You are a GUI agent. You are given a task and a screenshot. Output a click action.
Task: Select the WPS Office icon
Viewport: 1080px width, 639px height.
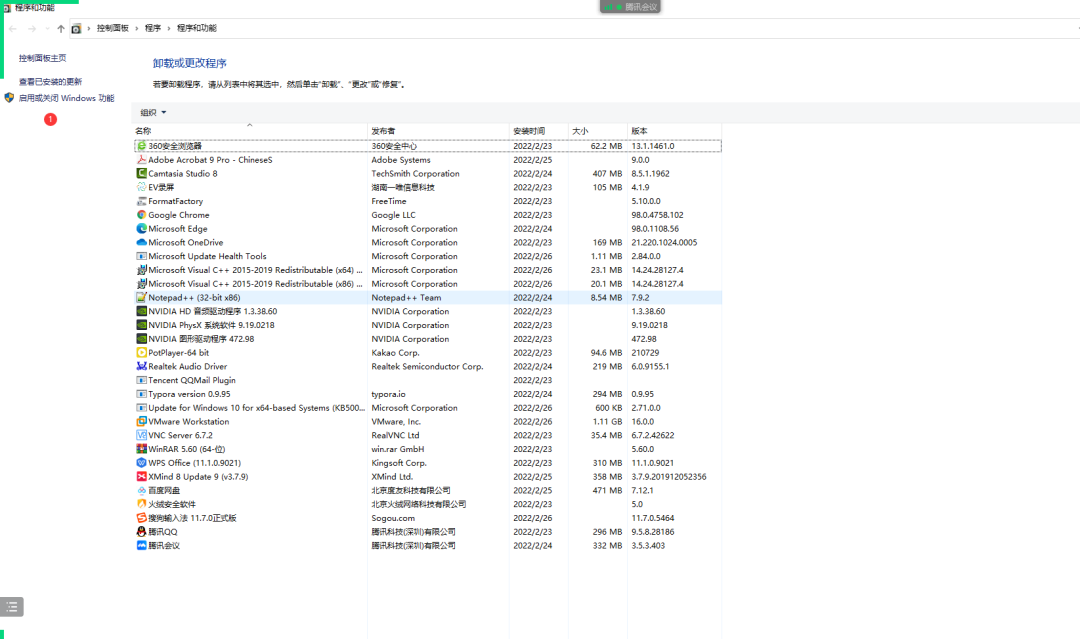point(141,463)
